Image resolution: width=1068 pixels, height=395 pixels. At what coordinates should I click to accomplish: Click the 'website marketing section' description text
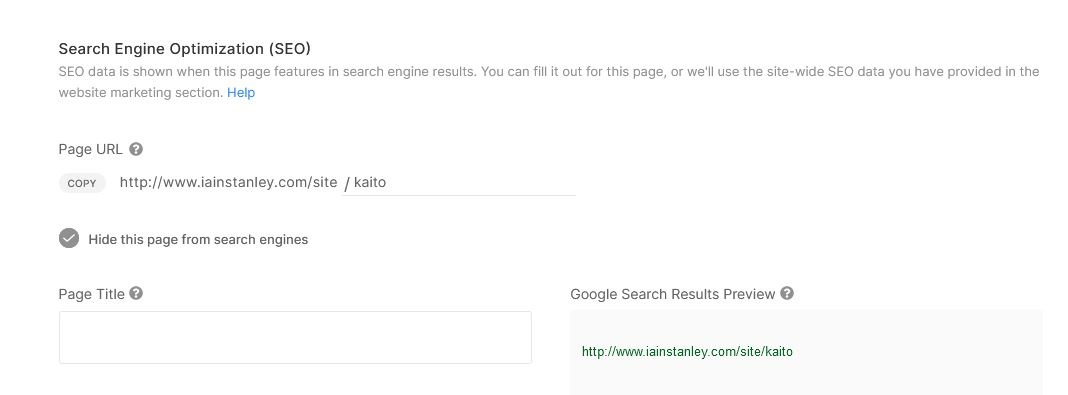coord(141,93)
